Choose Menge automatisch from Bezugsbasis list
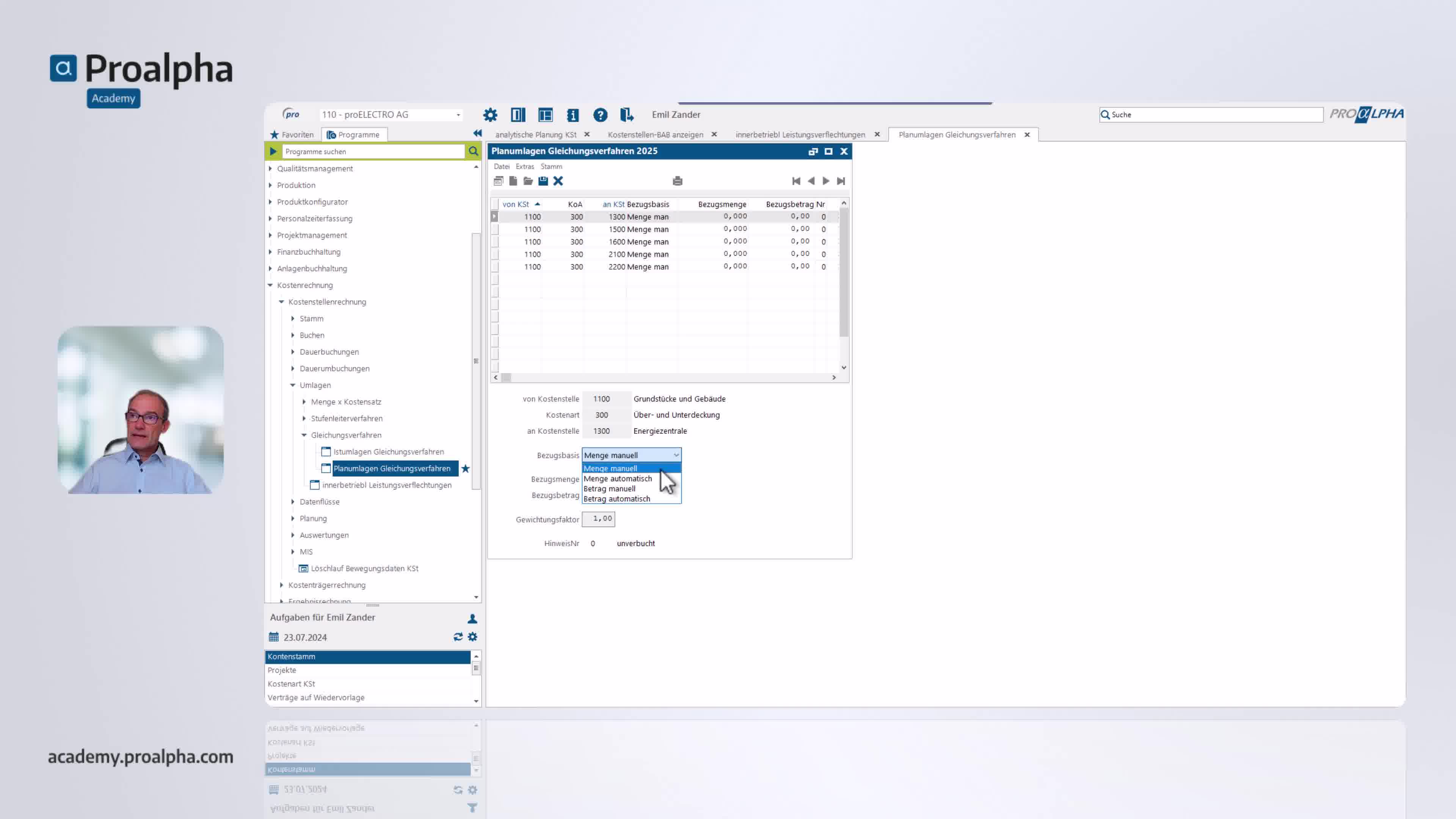1456x819 pixels. [x=617, y=479]
